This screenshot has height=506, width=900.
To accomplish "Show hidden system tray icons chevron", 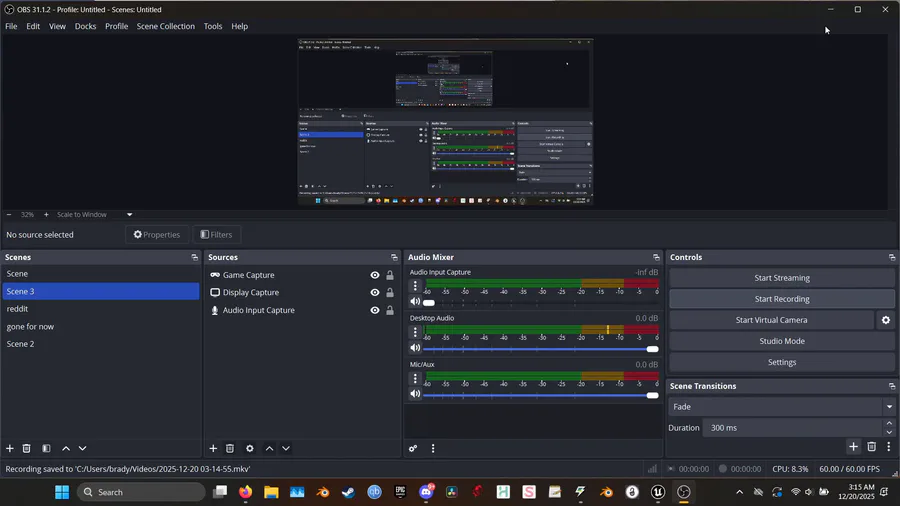I will click(739, 492).
